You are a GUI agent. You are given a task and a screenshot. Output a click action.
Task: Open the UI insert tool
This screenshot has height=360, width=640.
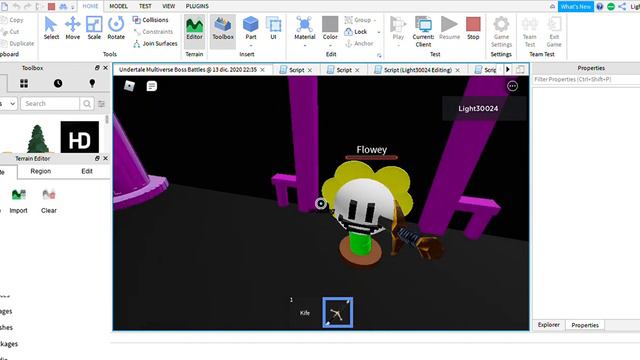point(273,28)
